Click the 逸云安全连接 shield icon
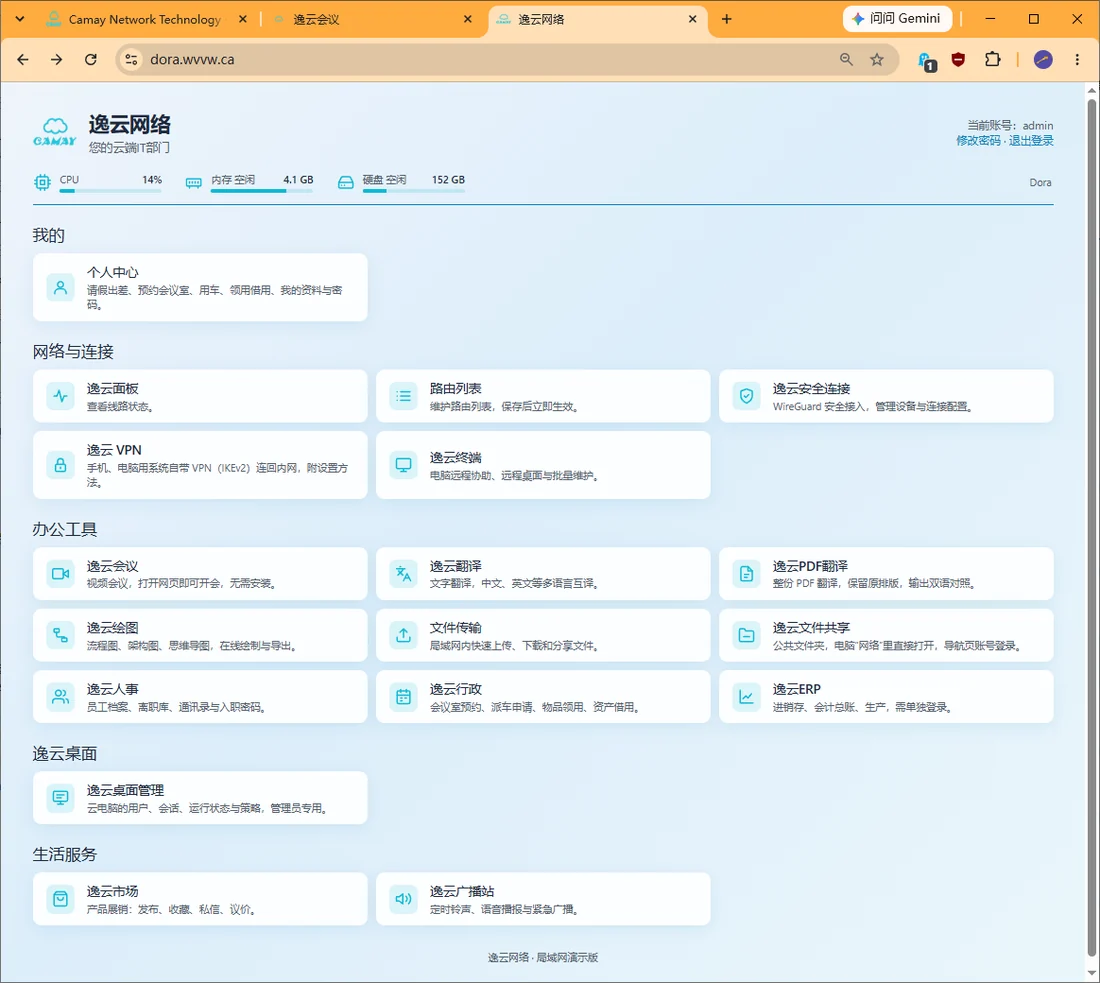 746,396
